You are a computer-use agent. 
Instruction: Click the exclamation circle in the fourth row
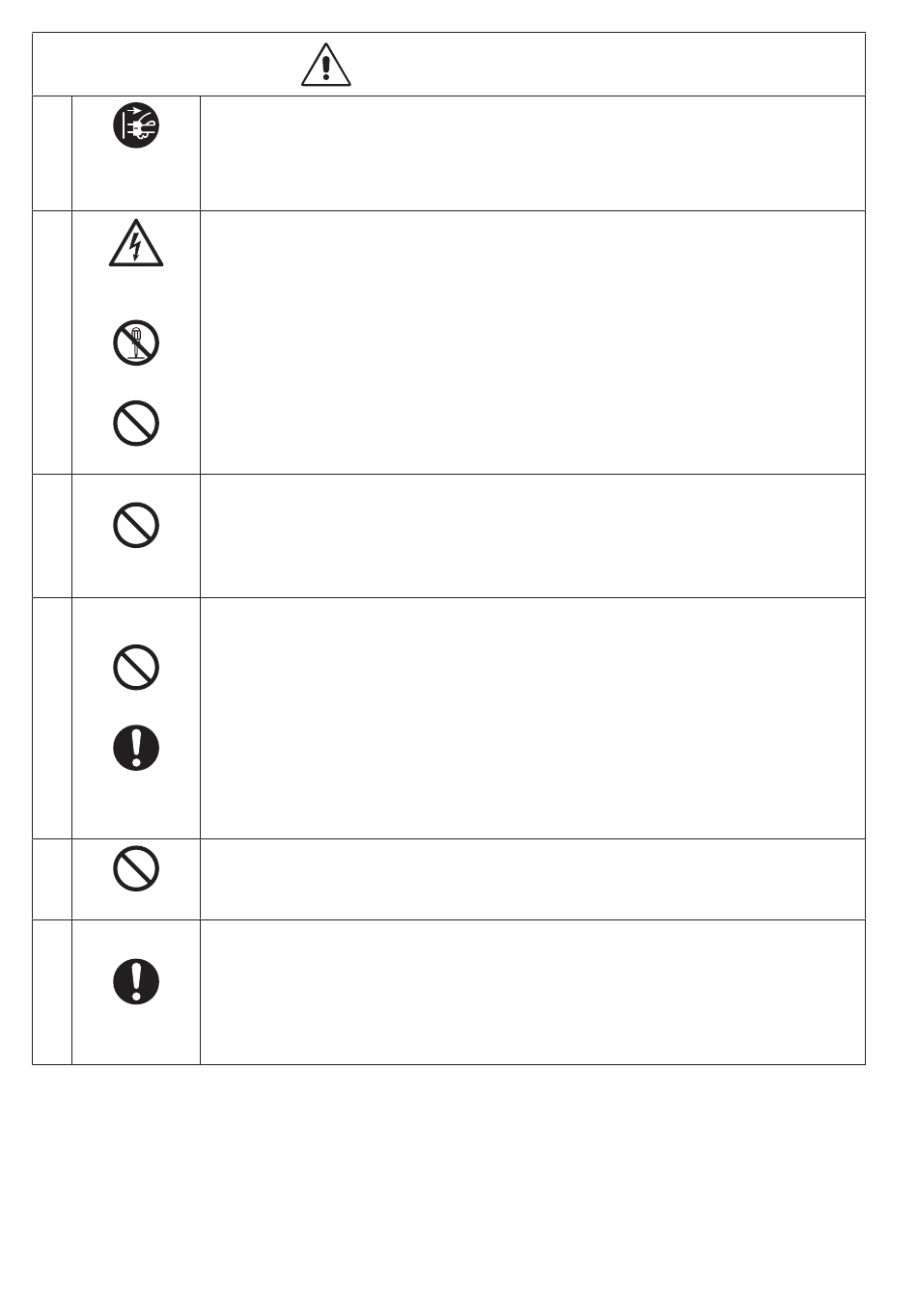pos(136,747)
